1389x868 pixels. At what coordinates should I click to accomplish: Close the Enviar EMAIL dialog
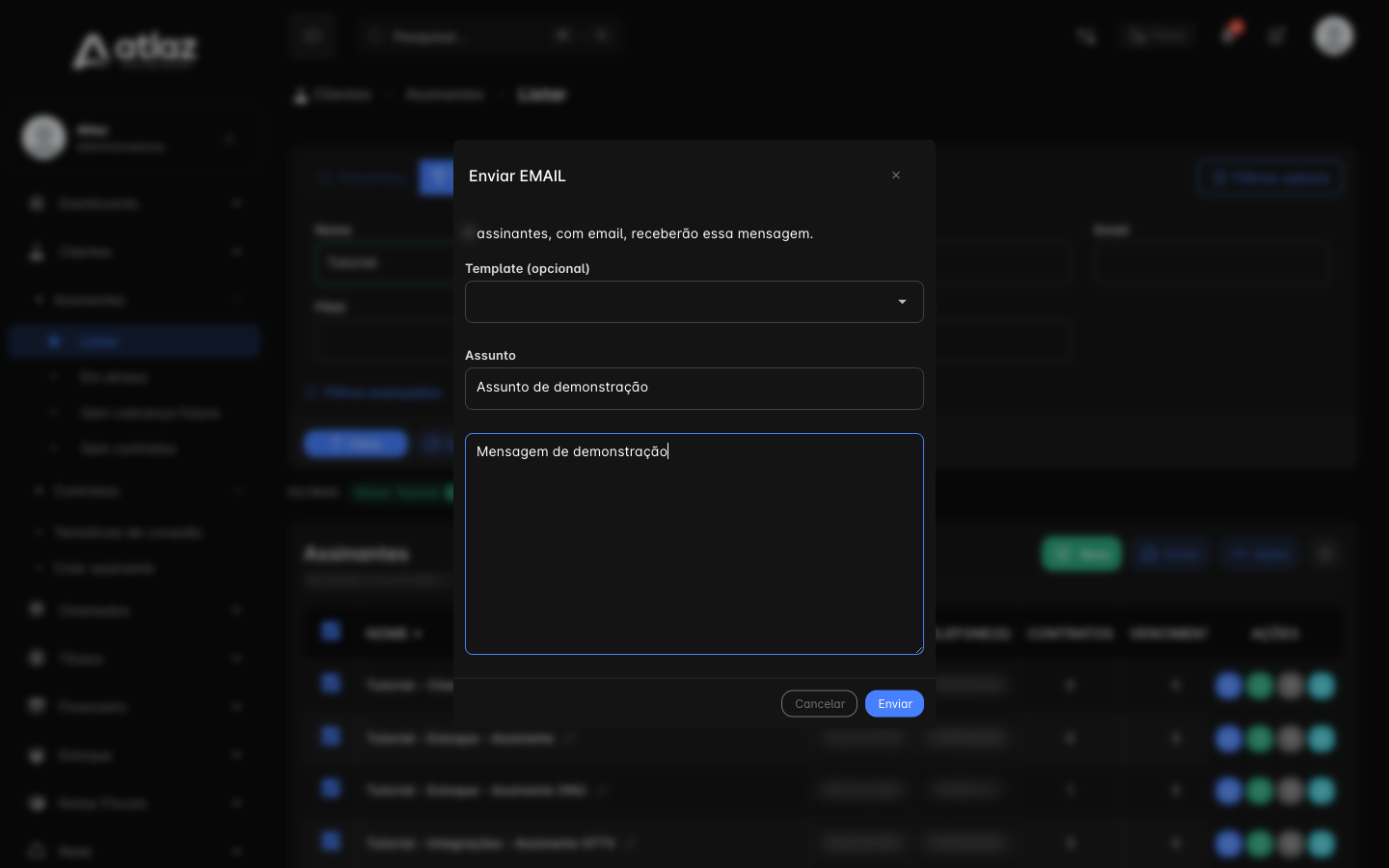[x=896, y=176]
